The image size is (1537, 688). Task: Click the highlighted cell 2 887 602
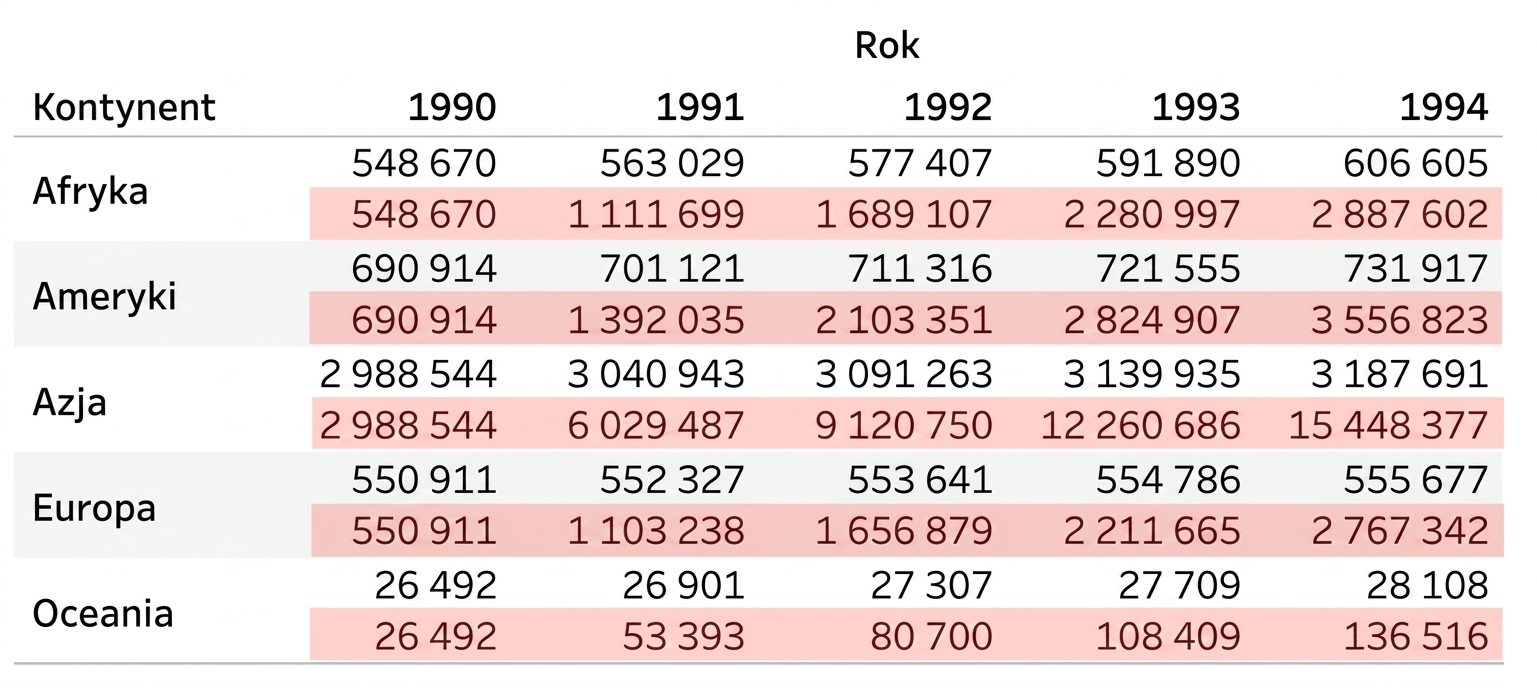(x=1400, y=215)
